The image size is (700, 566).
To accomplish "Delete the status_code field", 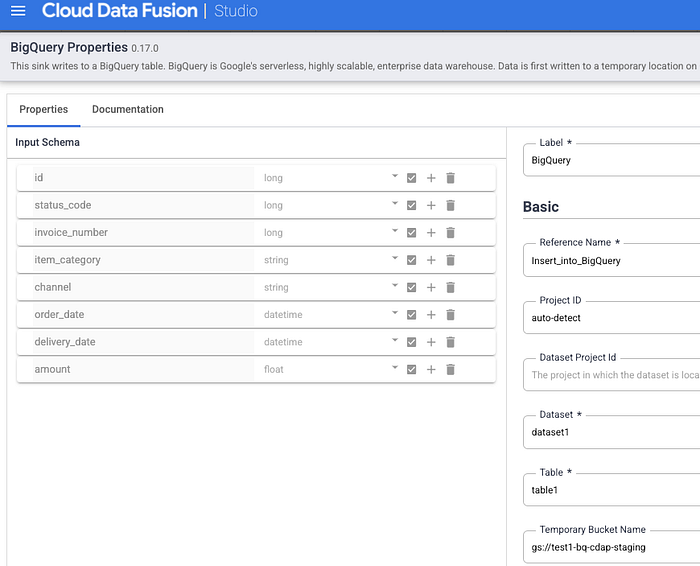I will (x=450, y=205).
